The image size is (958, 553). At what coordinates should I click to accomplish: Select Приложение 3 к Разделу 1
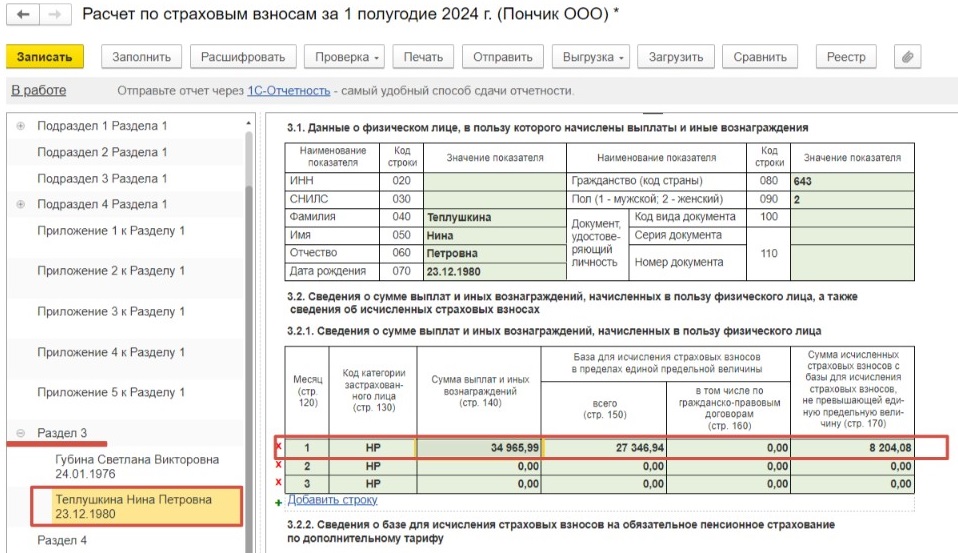pyautogui.click(x=111, y=312)
